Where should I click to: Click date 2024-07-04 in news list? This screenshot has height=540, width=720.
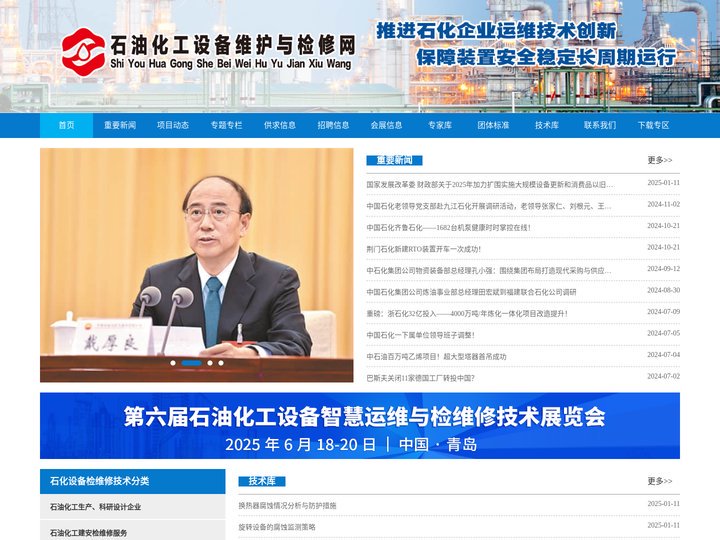[x=664, y=354]
